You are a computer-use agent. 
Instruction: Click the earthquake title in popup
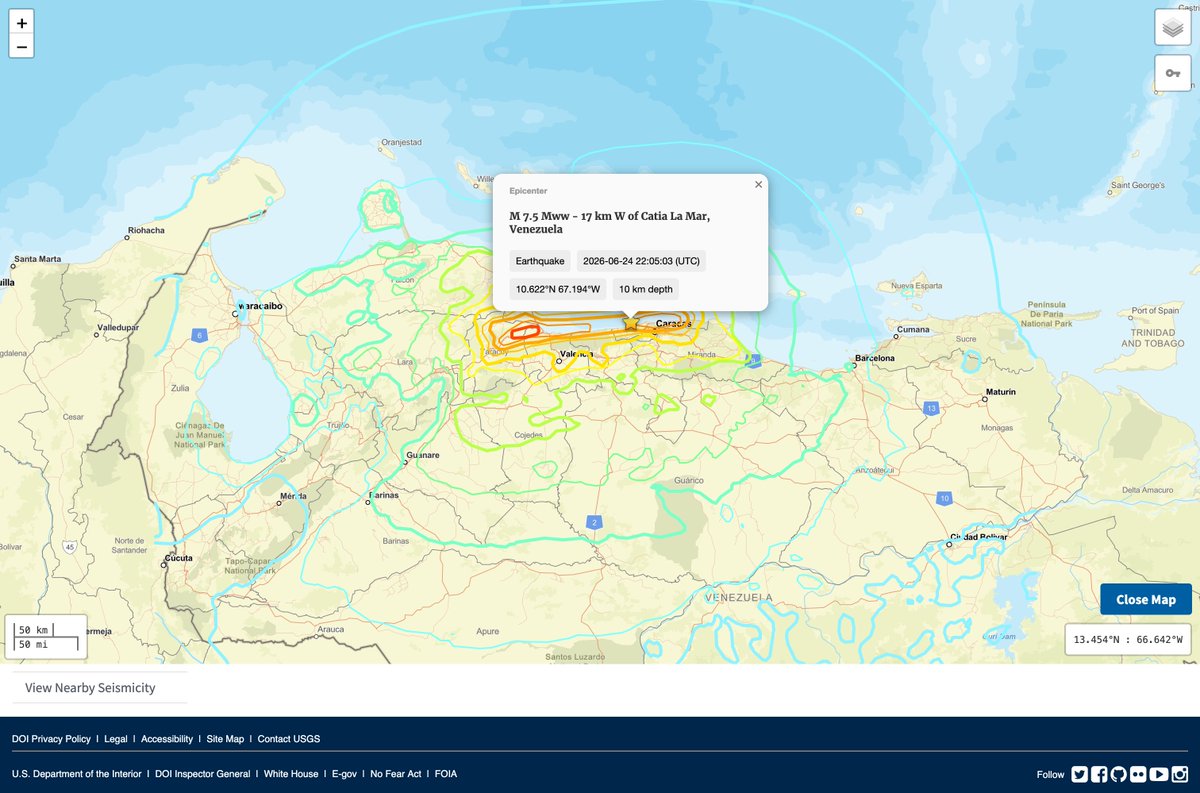[610, 223]
